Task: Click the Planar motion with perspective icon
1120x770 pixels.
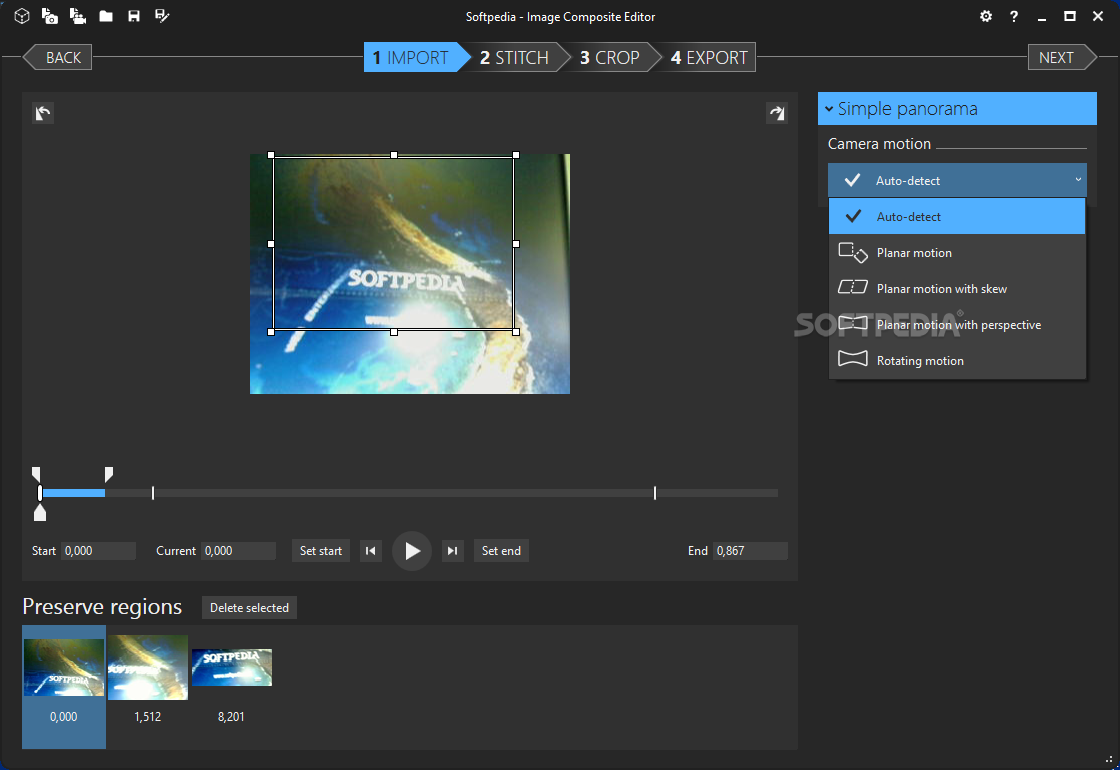Action: [x=853, y=323]
